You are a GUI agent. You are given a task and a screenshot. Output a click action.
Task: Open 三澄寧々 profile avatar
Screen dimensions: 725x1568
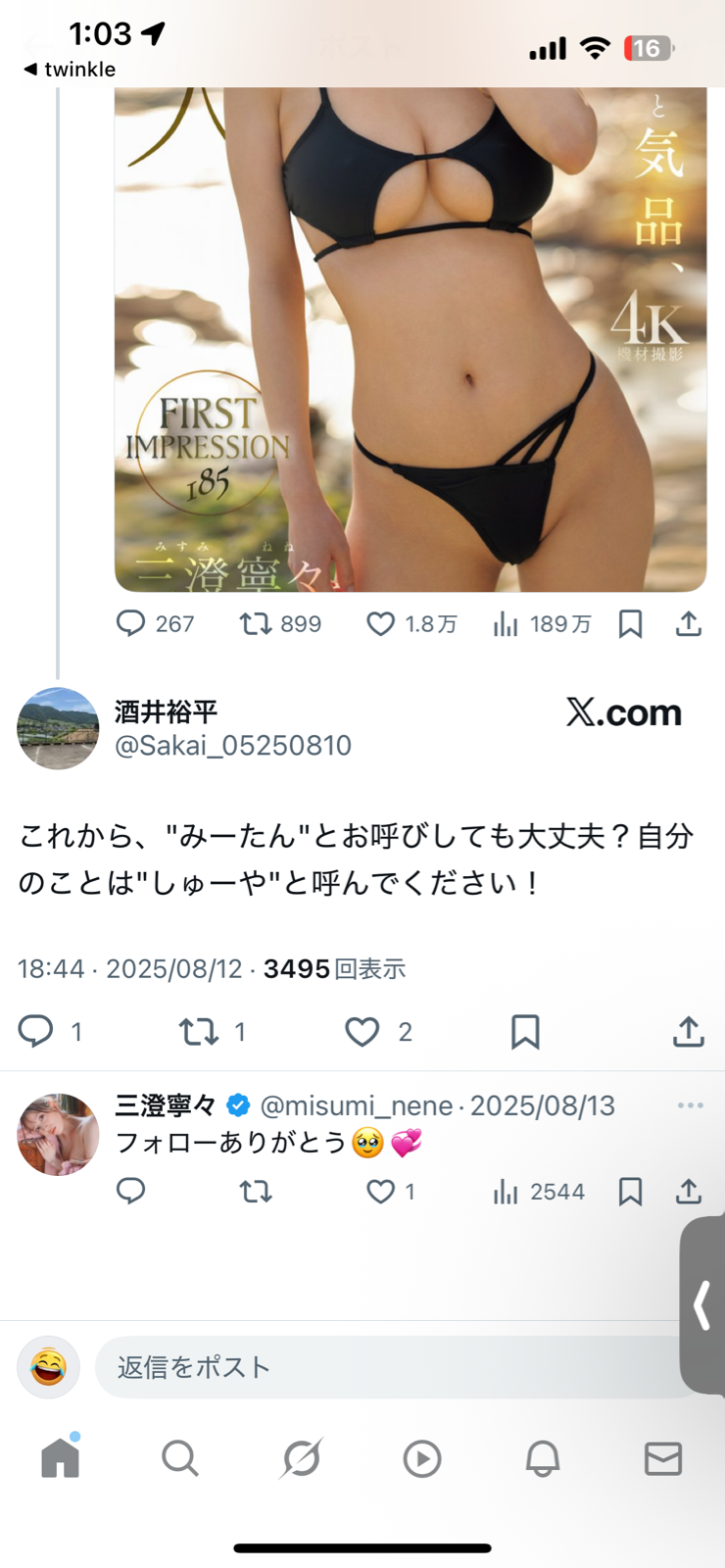coord(59,1135)
